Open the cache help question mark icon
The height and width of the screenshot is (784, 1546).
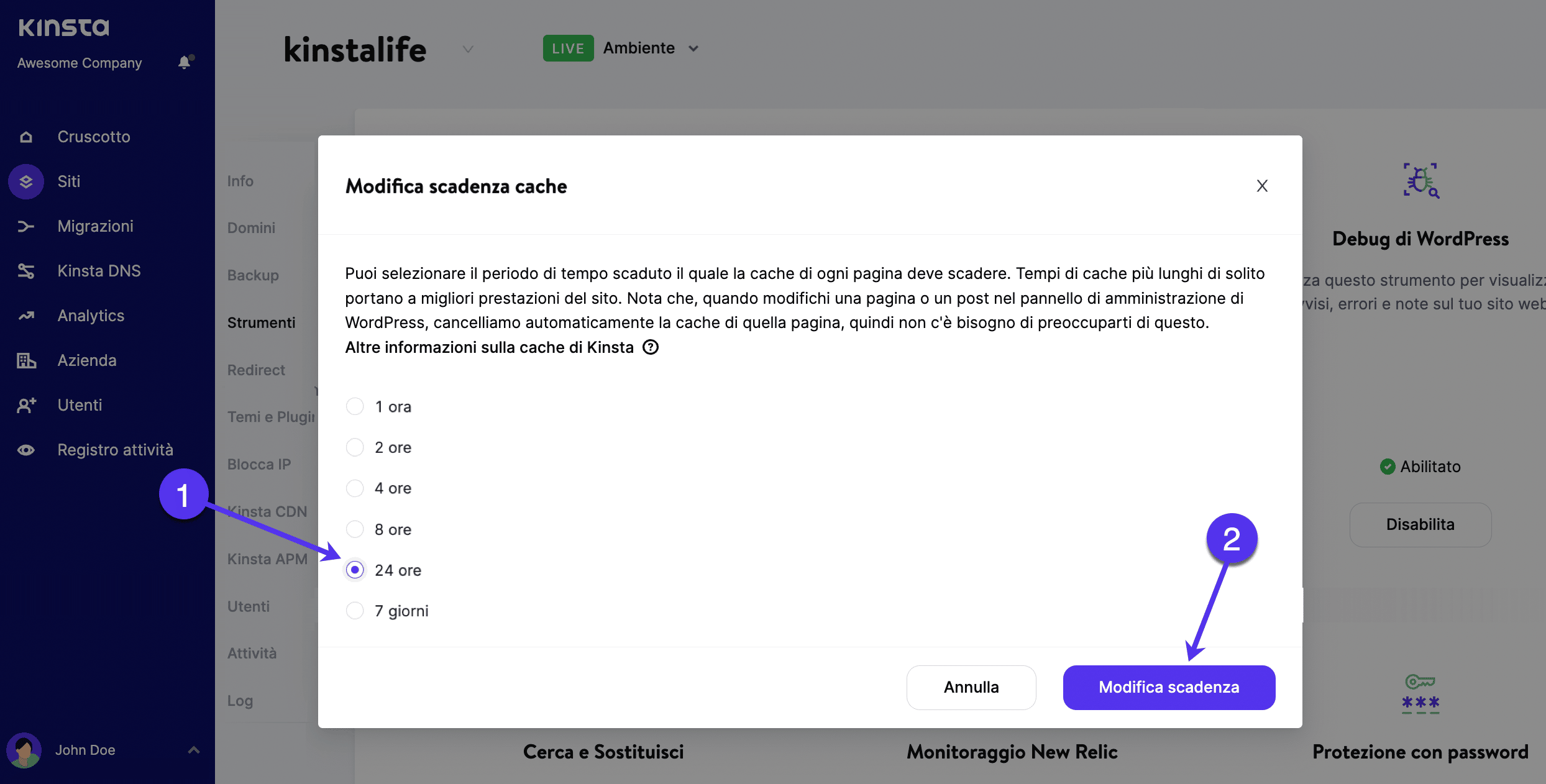(650, 347)
